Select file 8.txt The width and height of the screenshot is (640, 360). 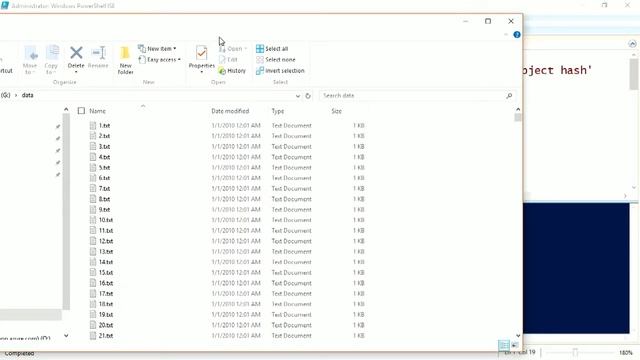pos(104,199)
